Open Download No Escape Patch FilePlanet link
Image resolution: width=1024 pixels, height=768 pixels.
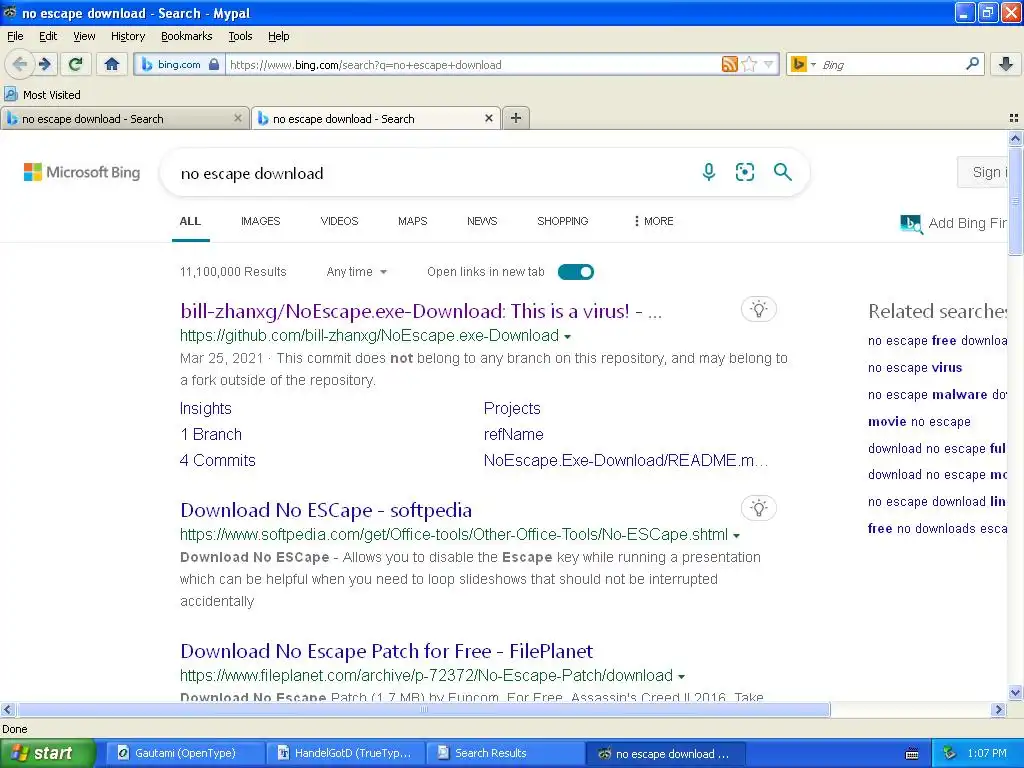tap(387, 651)
